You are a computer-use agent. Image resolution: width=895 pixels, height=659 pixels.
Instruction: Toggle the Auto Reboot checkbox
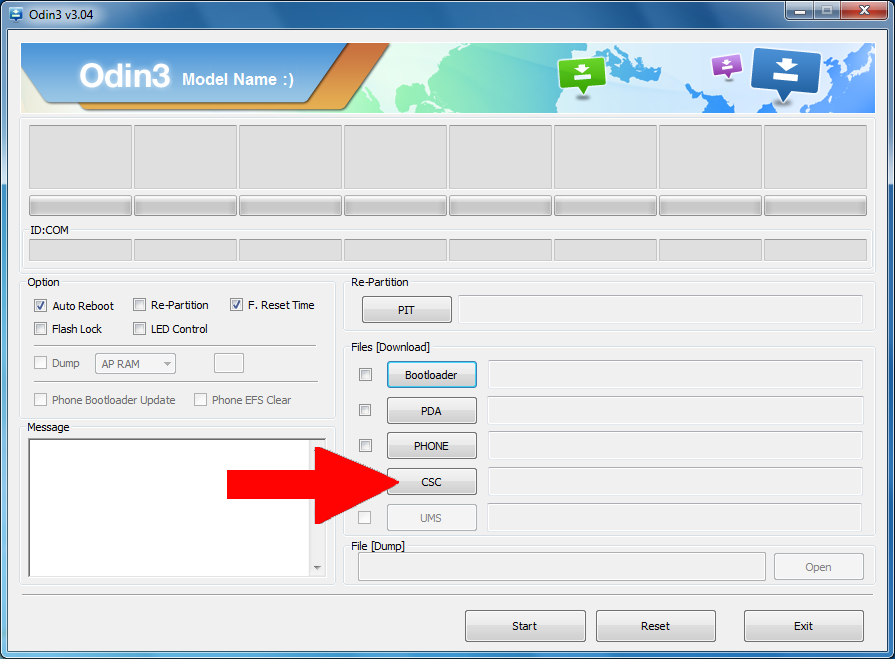coord(40,306)
